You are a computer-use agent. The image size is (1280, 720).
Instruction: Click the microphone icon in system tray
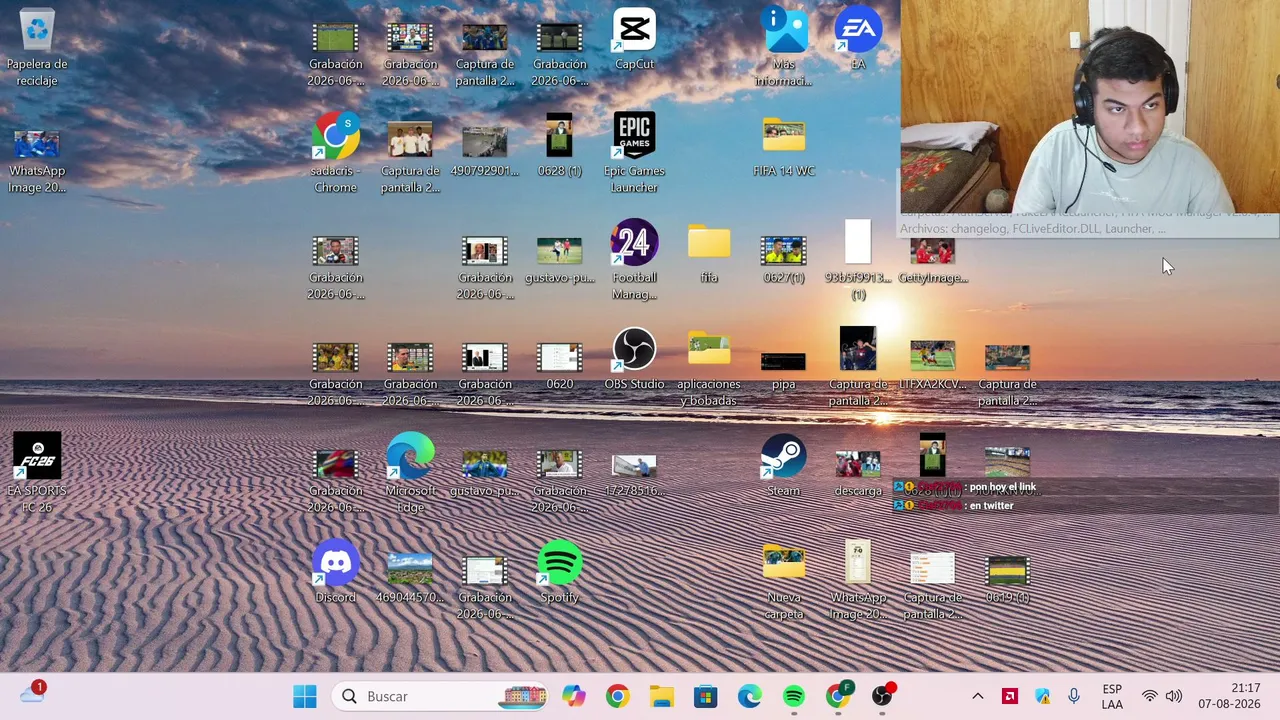(1074, 696)
